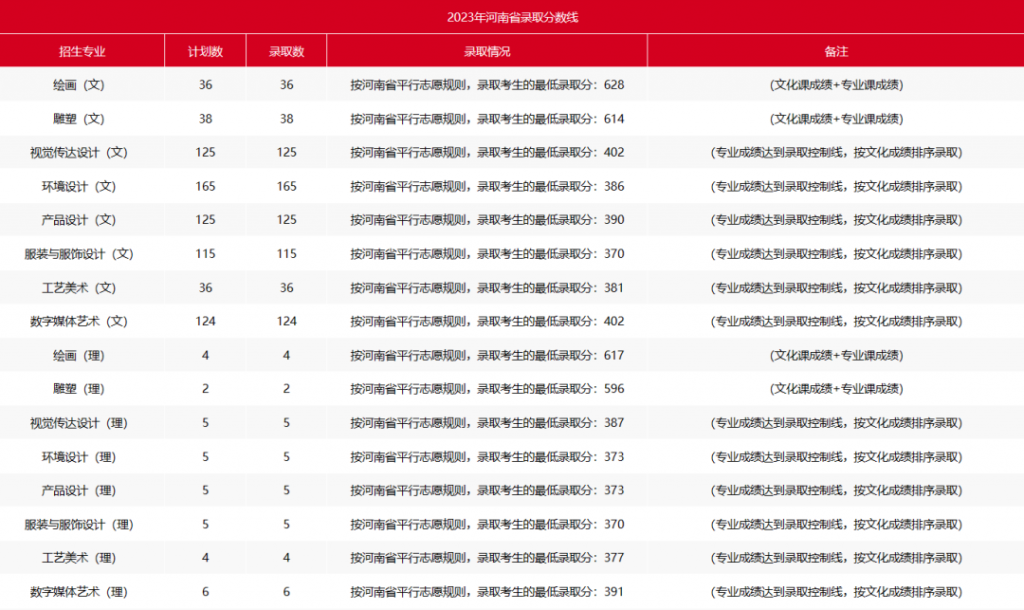Viewport: 1024px width, 610px height.
Task: Click the major name "绘画（理）"
Action: click(x=79, y=355)
